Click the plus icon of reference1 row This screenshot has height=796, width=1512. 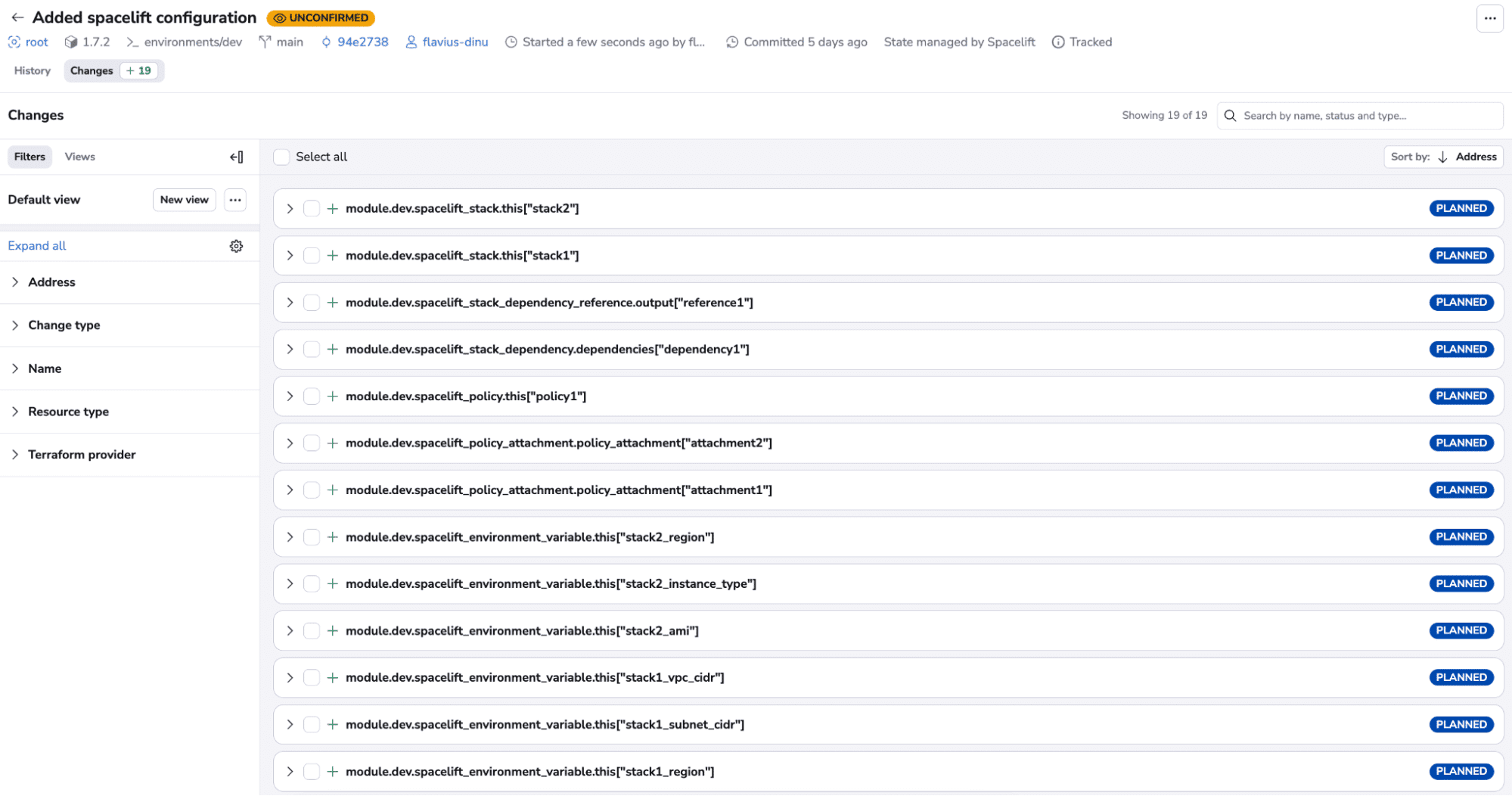pyautogui.click(x=332, y=303)
